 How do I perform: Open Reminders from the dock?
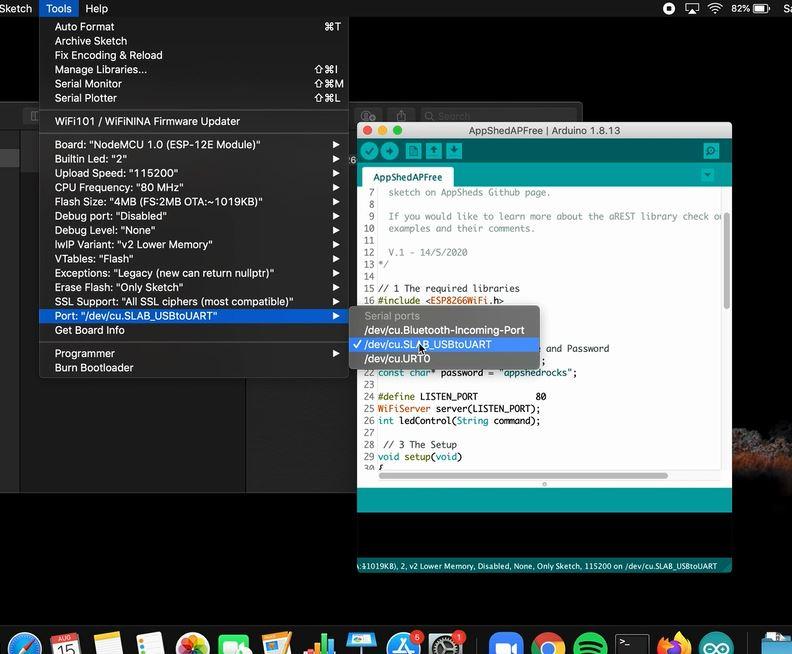(150, 643)
